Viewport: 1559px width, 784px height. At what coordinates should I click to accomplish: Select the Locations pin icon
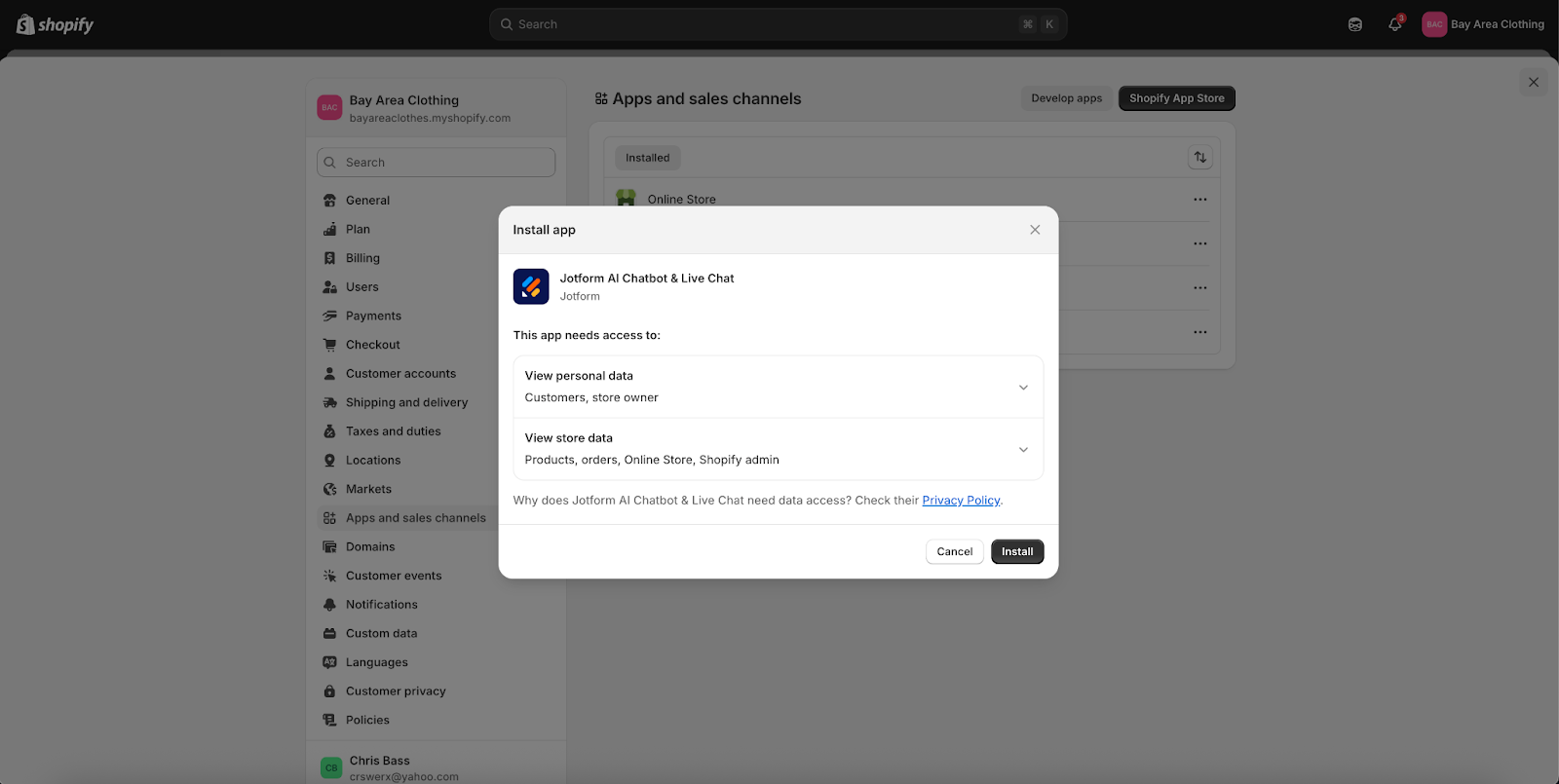329,461
